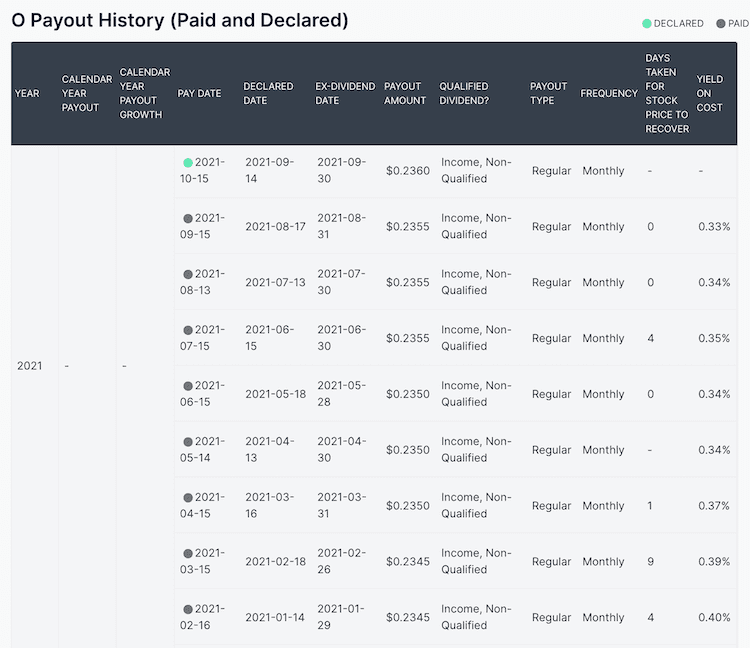Click paid status dot beside 2021-08-13

(x=188, y=275)
